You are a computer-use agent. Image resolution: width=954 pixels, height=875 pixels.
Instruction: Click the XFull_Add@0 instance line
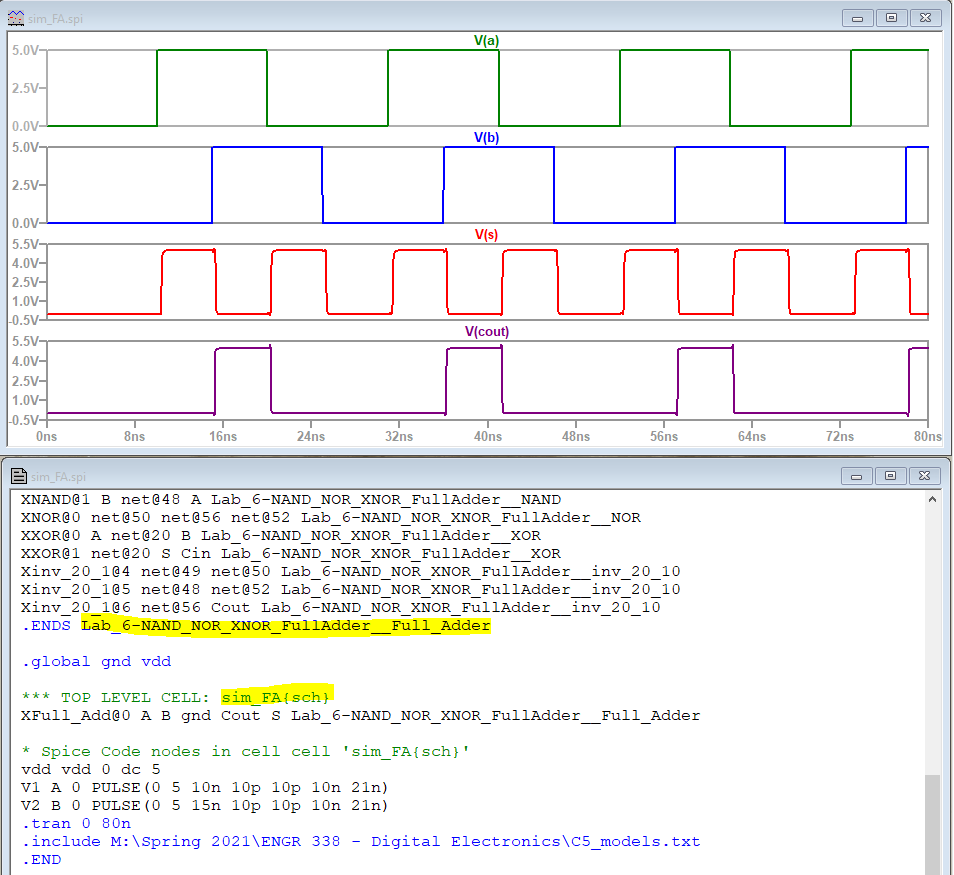click(x=360, y=716)
